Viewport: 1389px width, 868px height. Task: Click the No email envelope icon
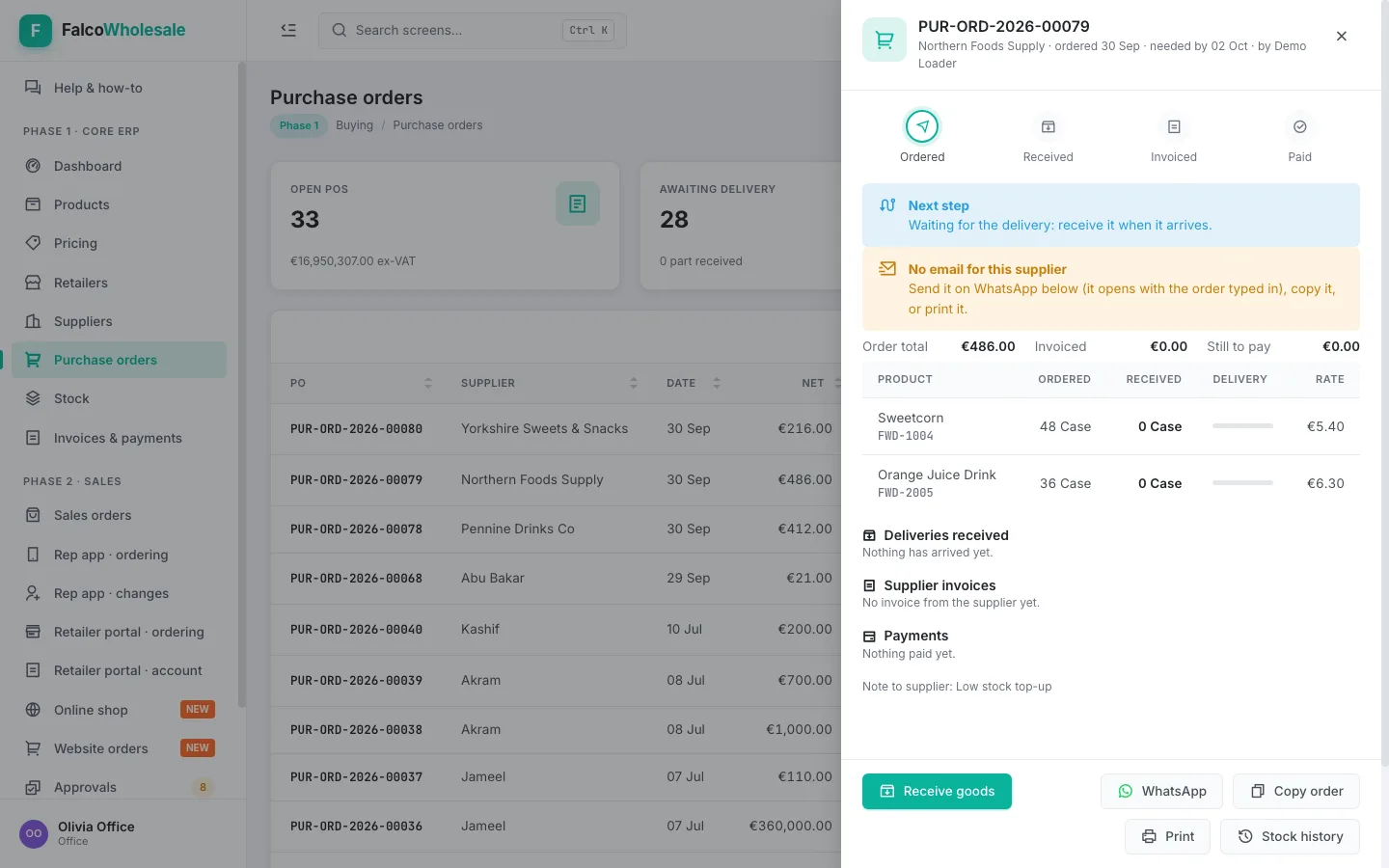click(887, 269)
